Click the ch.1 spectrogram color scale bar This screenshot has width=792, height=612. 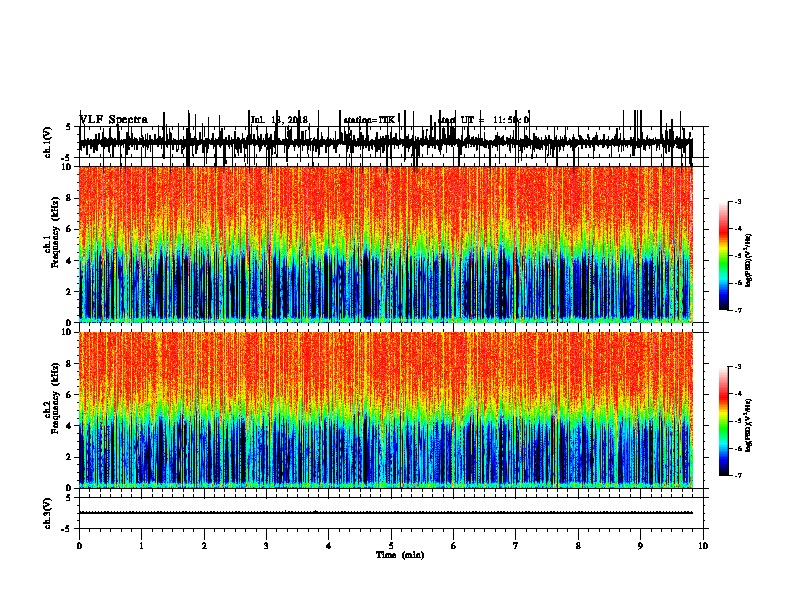723,256
